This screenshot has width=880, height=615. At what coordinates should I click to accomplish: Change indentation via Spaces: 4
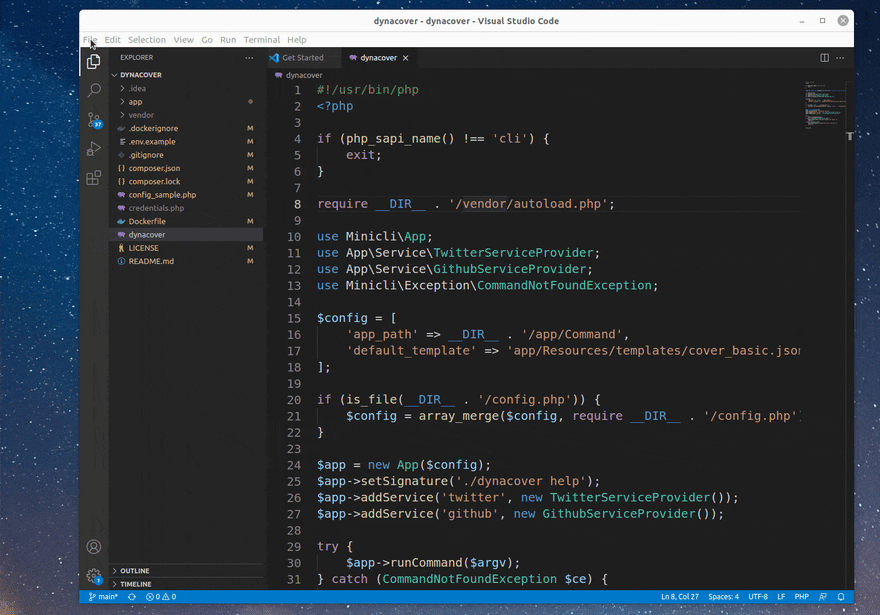click(x=723, y=596)
